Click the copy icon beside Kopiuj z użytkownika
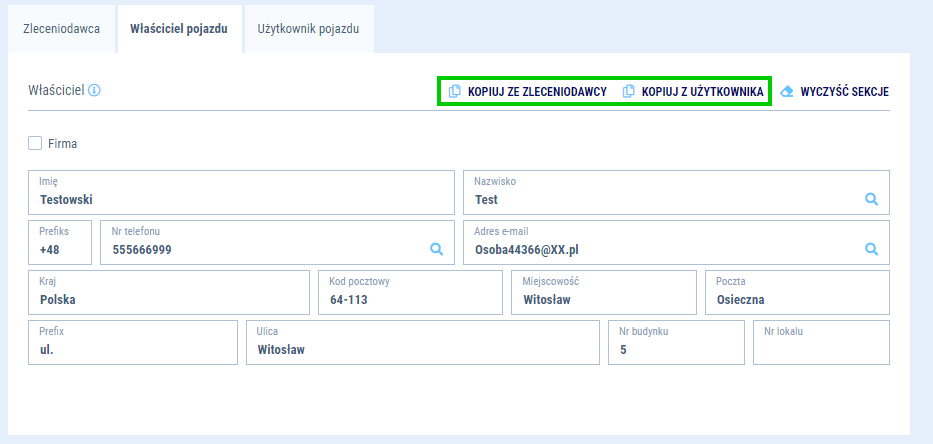 click(629, 91)
